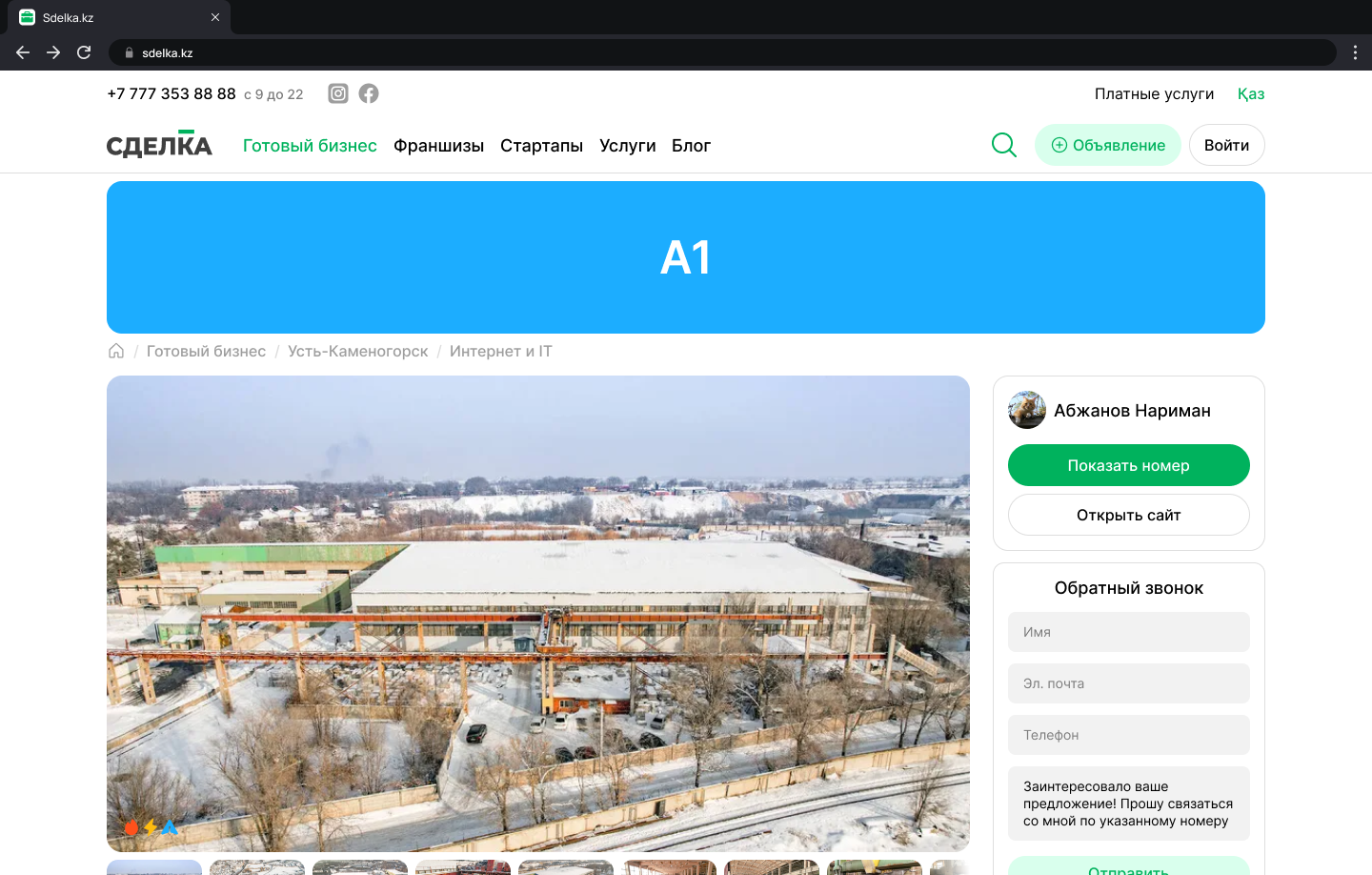The height and width of the screenshot is (875, 1372).
Task: Click the Телефон input field
Action: point(1128,735)
